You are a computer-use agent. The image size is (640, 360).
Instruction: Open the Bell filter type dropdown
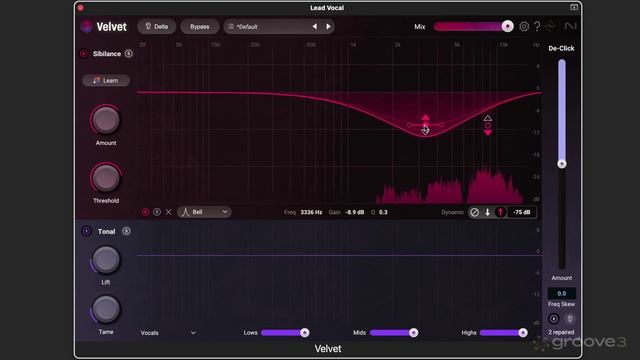tap(204, 212)
